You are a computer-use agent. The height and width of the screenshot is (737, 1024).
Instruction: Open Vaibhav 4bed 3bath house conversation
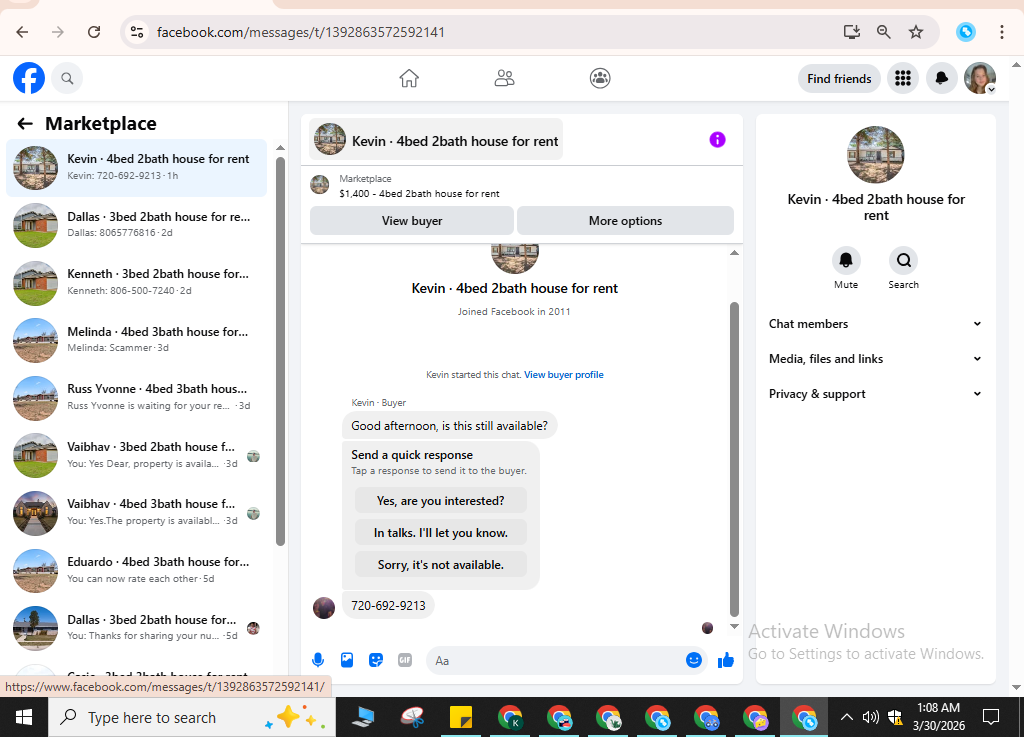coord(136,512)
